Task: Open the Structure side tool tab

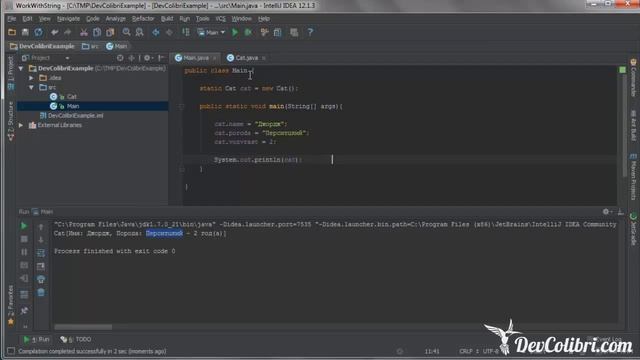Action: pos(10,121)
